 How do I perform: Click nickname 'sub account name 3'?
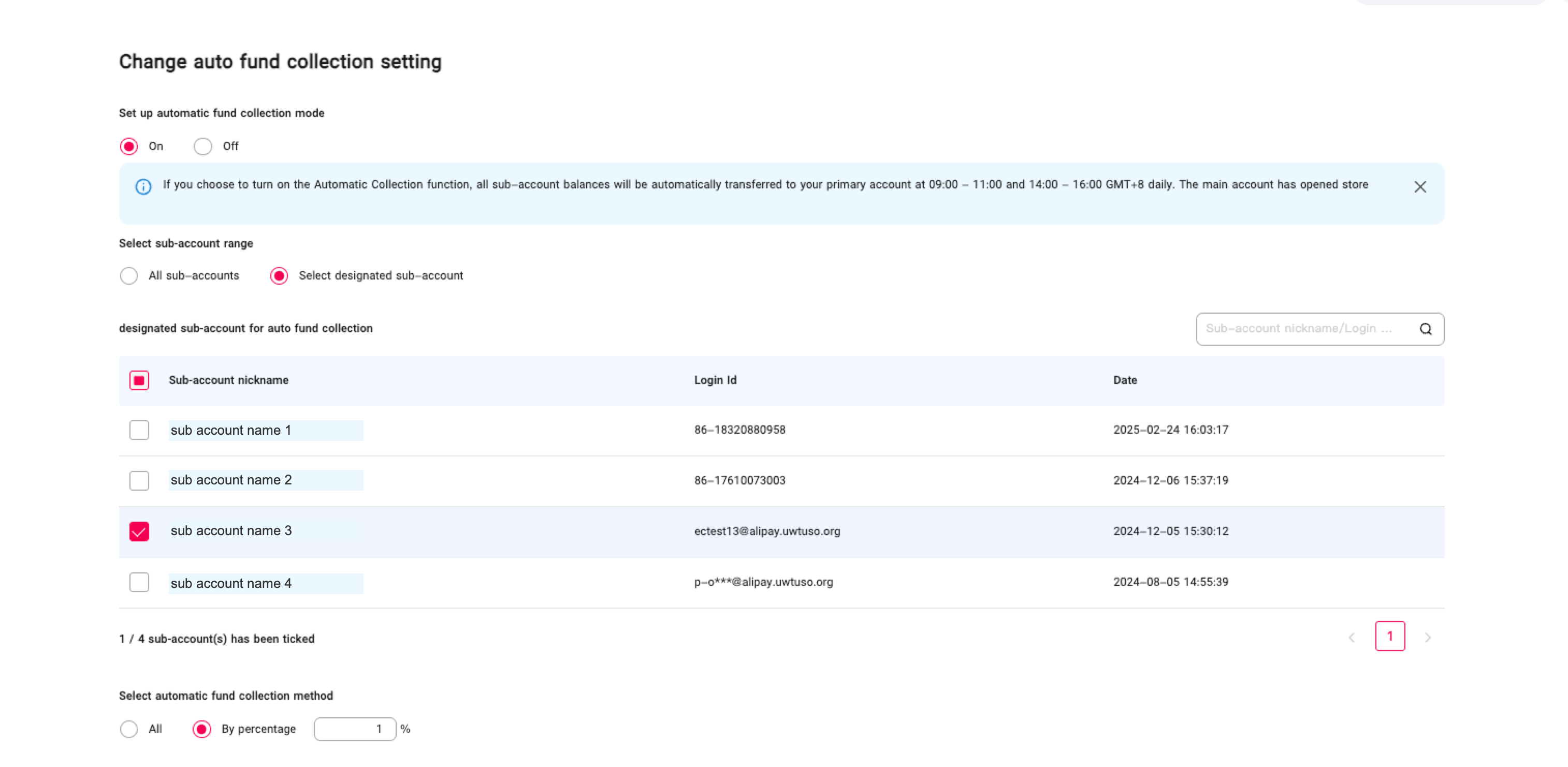click(x=231, y=530)
